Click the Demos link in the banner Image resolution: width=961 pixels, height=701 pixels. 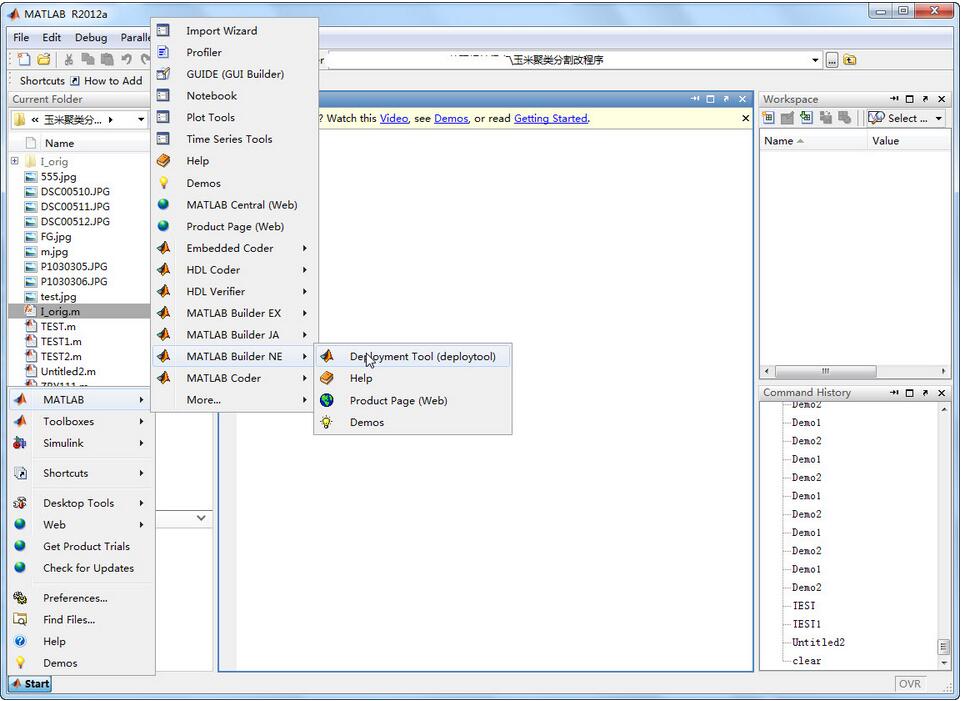451,118
